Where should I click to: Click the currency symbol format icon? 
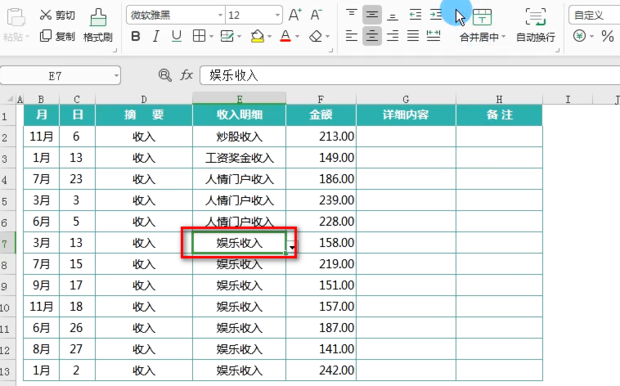click(x=579, y=36)
